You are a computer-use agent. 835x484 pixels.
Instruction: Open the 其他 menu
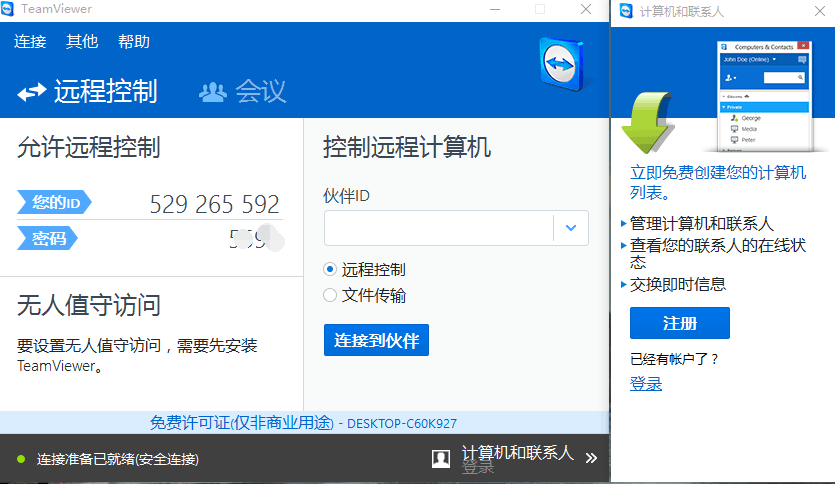click(x=82, y=41)
